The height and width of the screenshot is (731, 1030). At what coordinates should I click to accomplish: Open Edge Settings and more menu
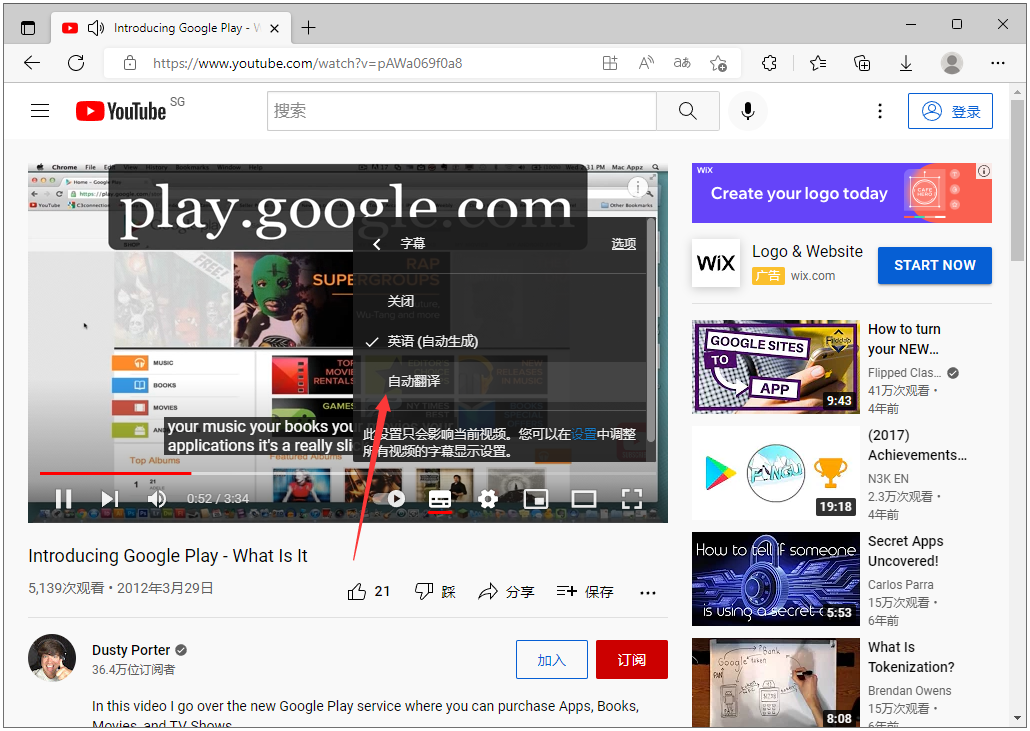click(x=998, y=63)
